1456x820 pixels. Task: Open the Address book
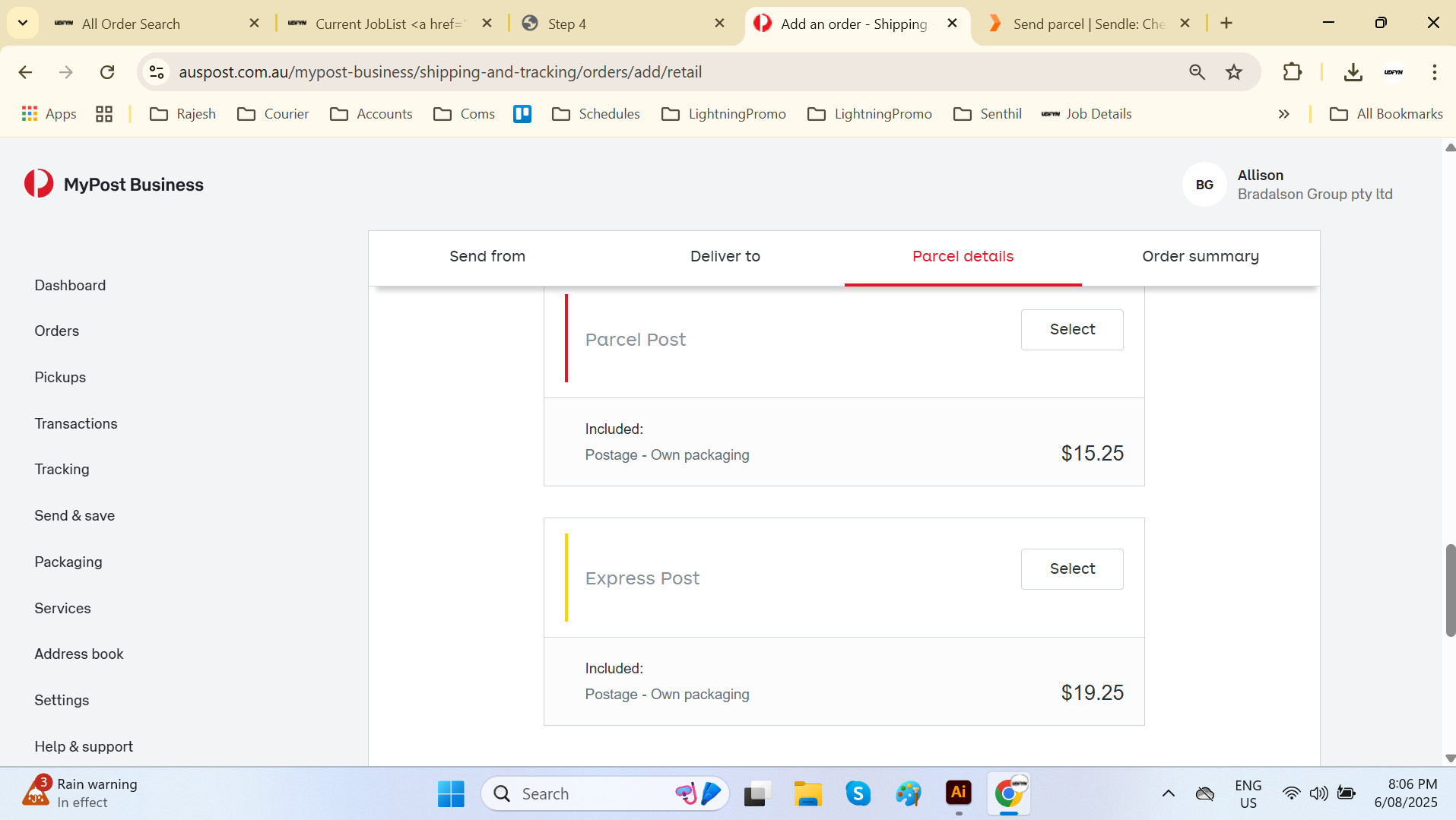tap(79, 654)
